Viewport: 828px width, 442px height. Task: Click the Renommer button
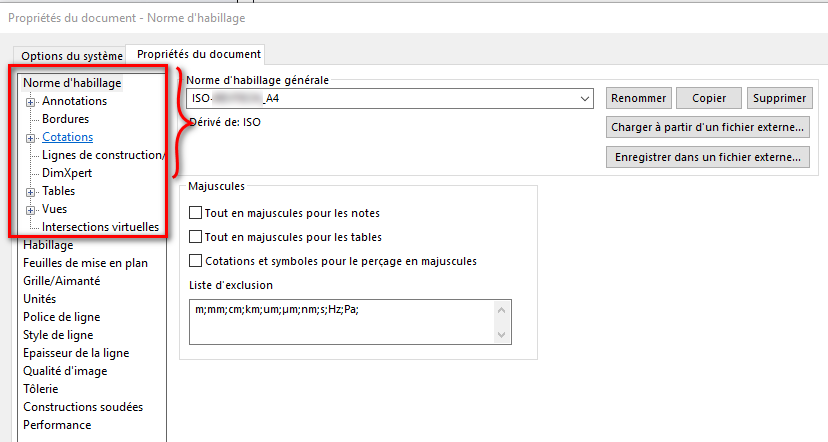(638, 98)
